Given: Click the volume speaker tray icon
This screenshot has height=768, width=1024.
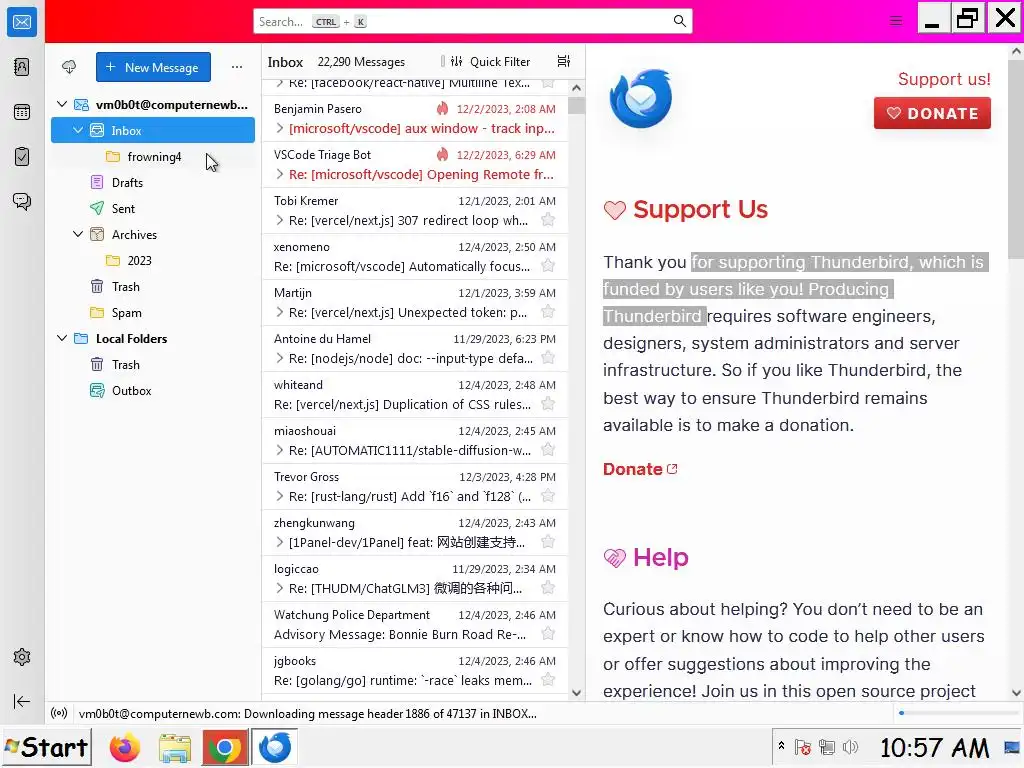Looking at the screenshot, I should tap(850, 747).
